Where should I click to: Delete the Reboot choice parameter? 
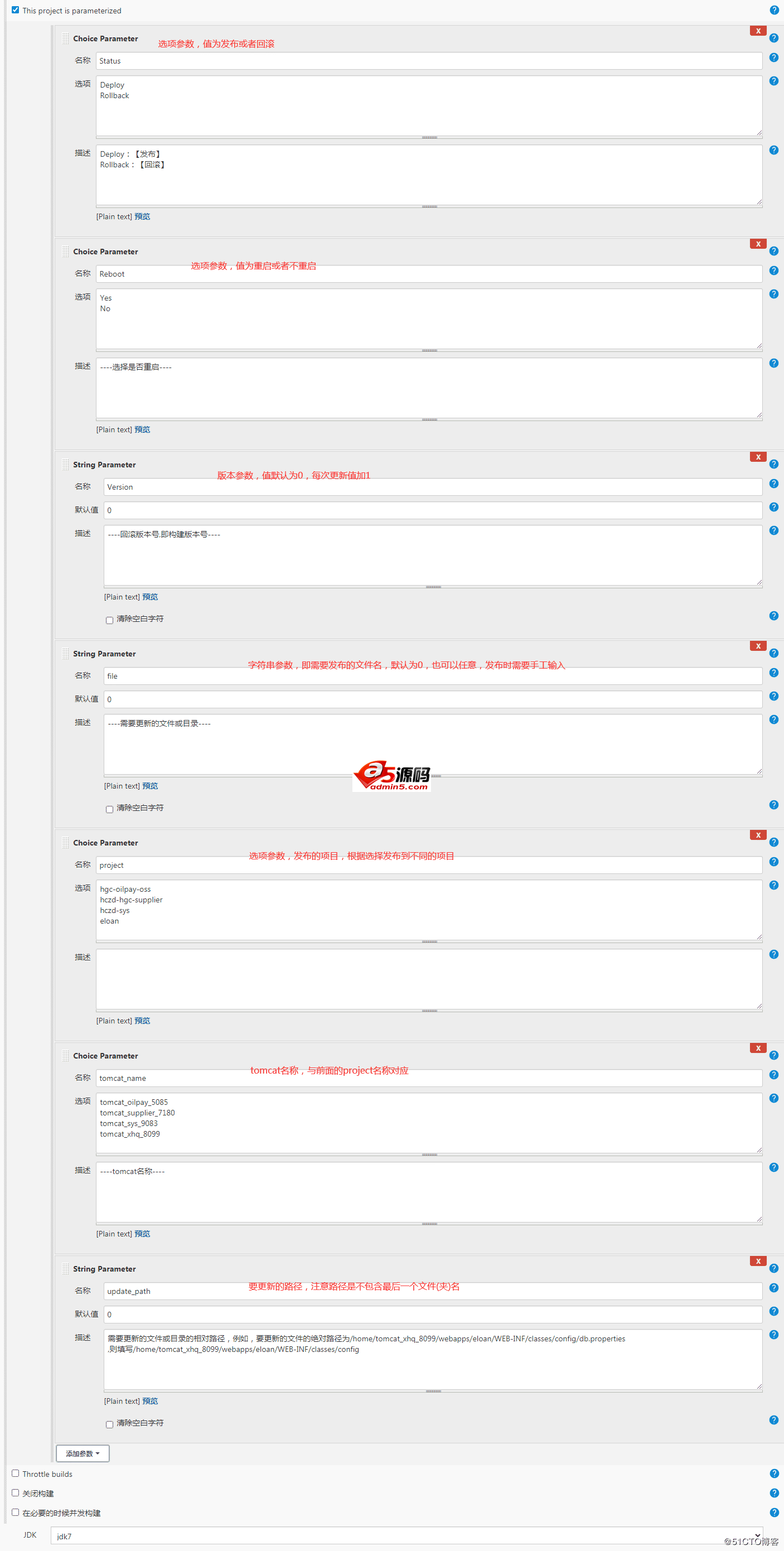[x=757, y=244]
